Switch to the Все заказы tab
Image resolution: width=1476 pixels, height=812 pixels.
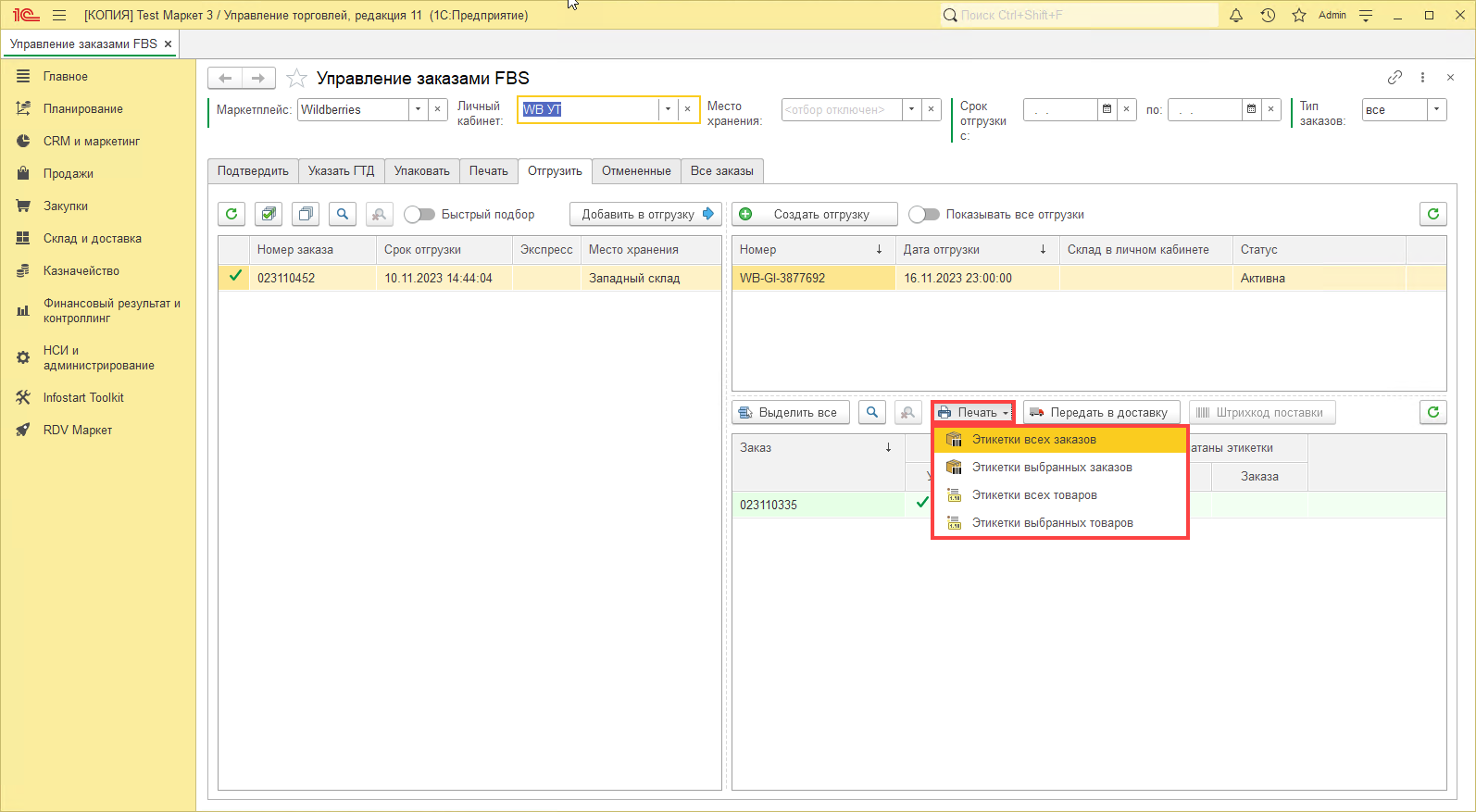coord(722,171)
